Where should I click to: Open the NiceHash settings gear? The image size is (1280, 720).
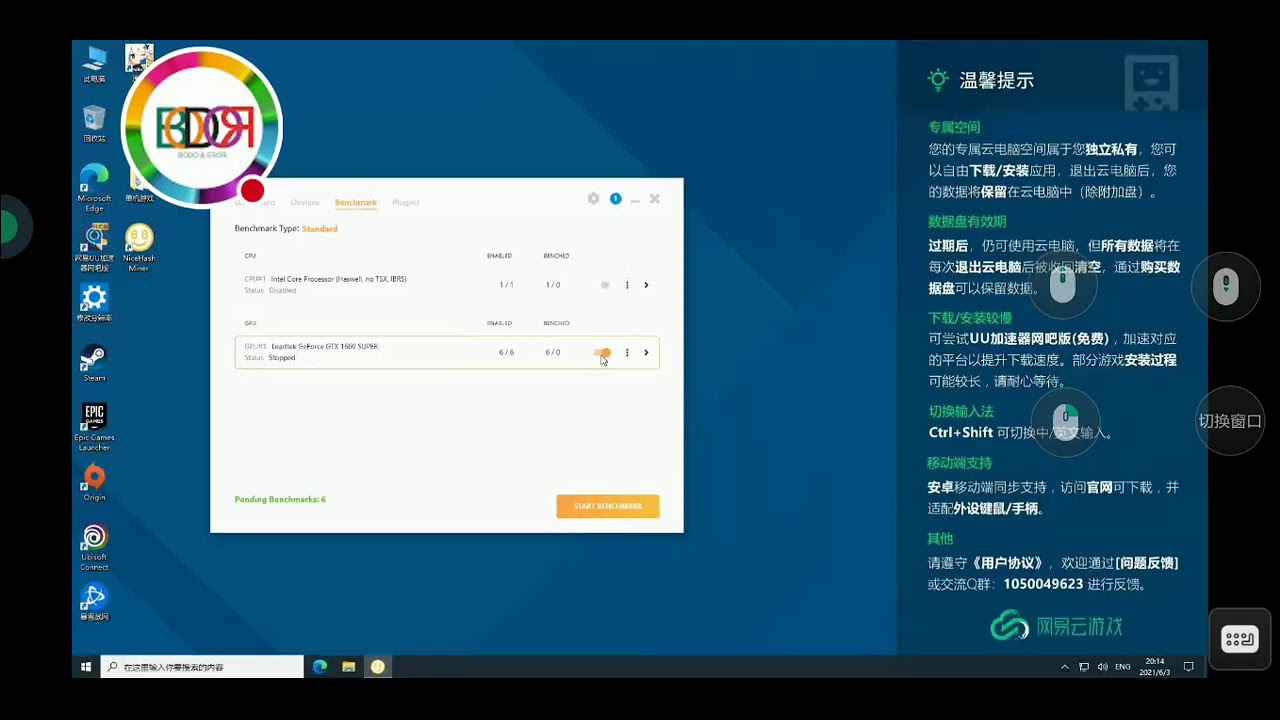[593, 199]
